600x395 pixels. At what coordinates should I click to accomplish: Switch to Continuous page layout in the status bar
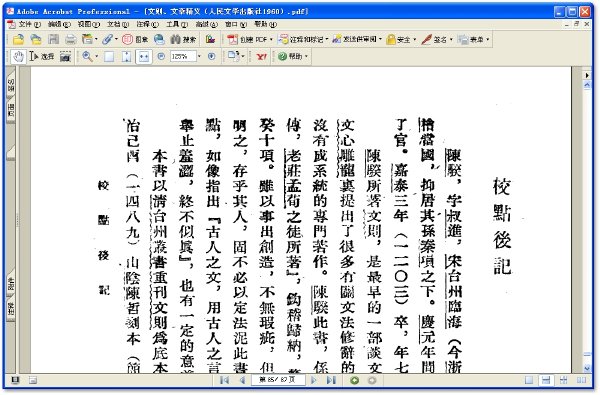(546, 380)
